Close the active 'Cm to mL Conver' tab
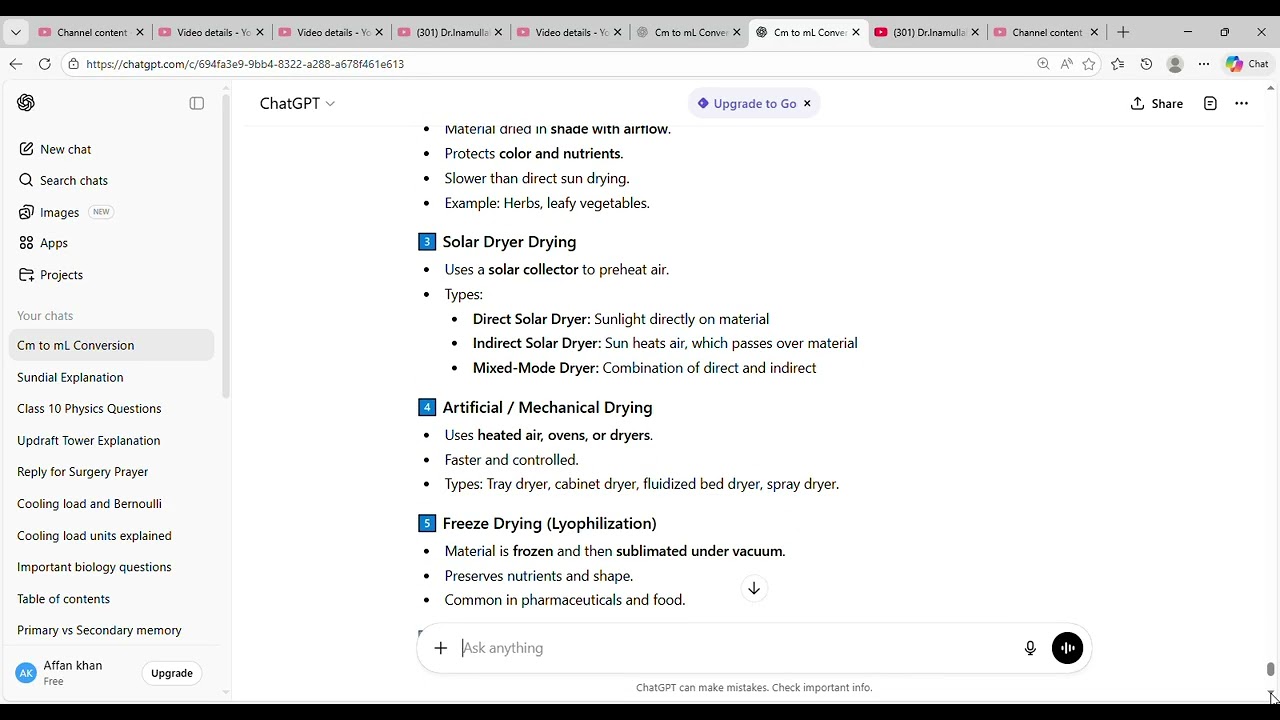Screen dimensions: 1280x720 point(856,32)
